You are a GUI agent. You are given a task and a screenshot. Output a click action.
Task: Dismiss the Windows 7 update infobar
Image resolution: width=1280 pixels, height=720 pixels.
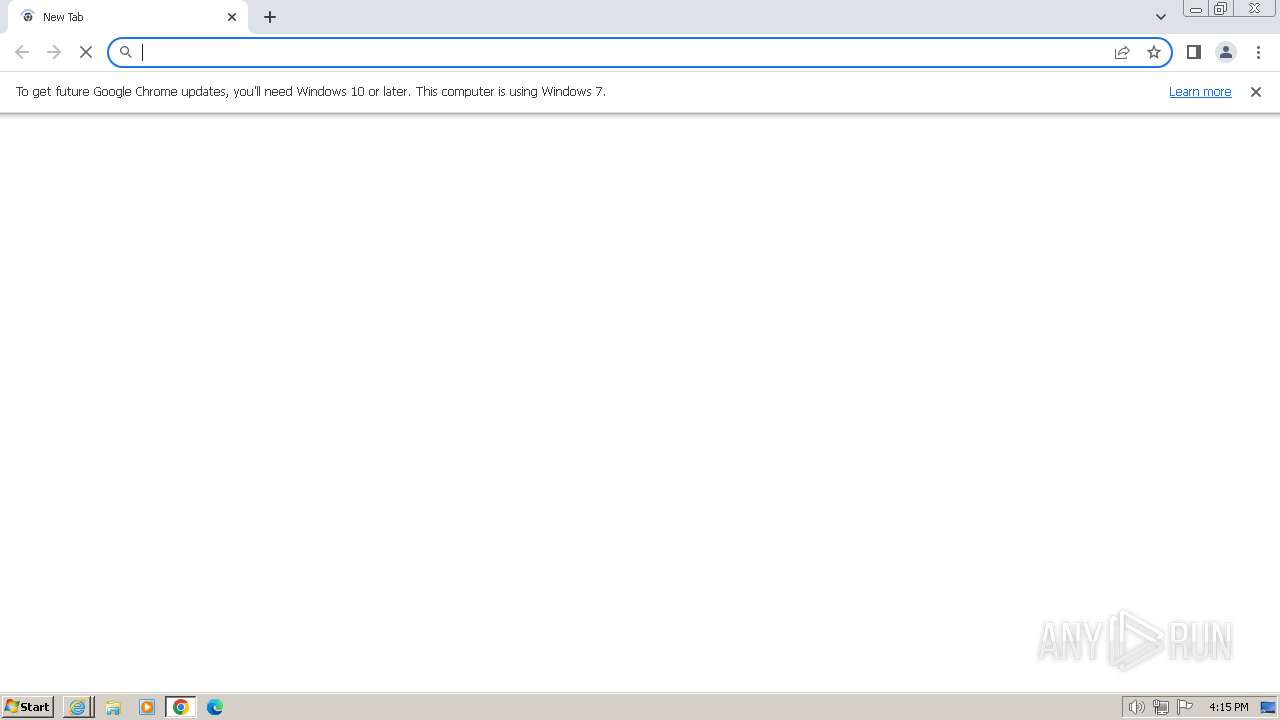coord(1256,92)
